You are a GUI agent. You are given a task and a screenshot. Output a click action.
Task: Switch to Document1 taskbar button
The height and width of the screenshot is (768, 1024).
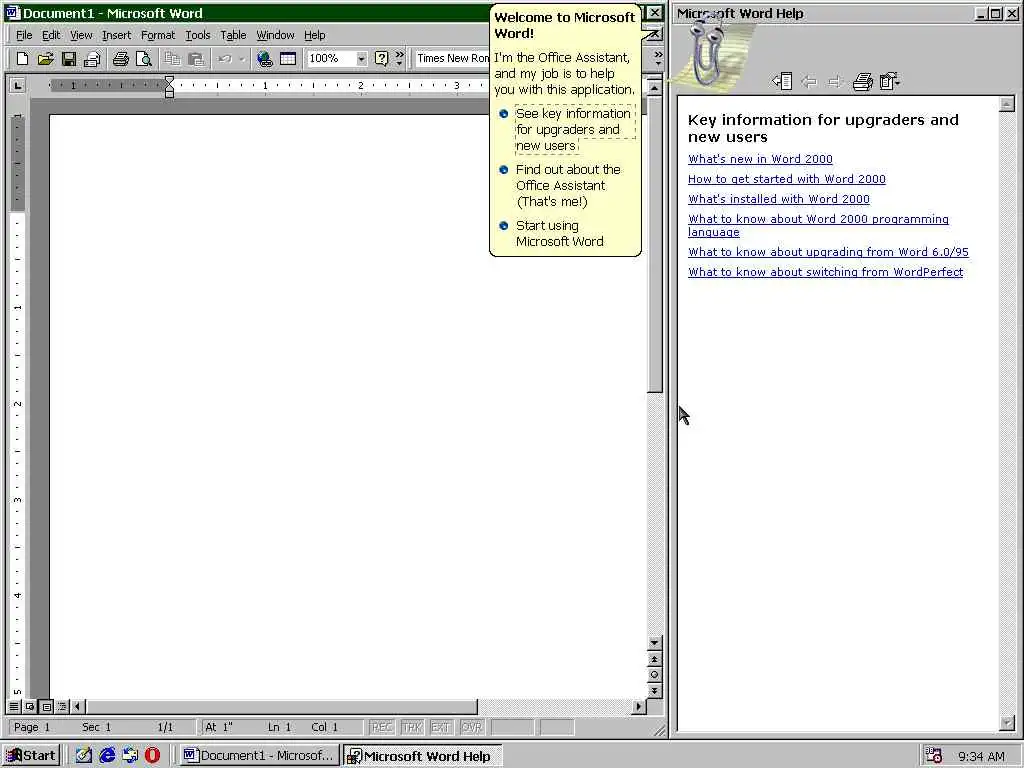tap(259, 756)
